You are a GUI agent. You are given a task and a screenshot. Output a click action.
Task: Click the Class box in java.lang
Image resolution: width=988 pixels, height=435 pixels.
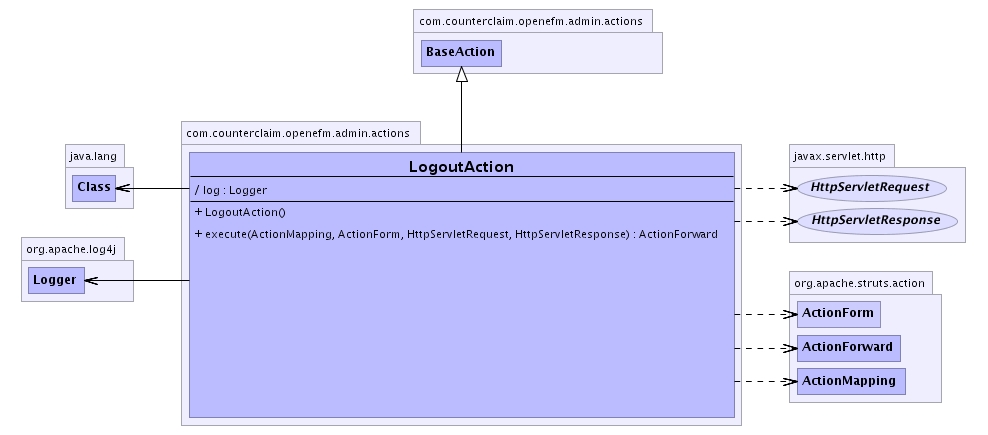(x=93, y=187)
